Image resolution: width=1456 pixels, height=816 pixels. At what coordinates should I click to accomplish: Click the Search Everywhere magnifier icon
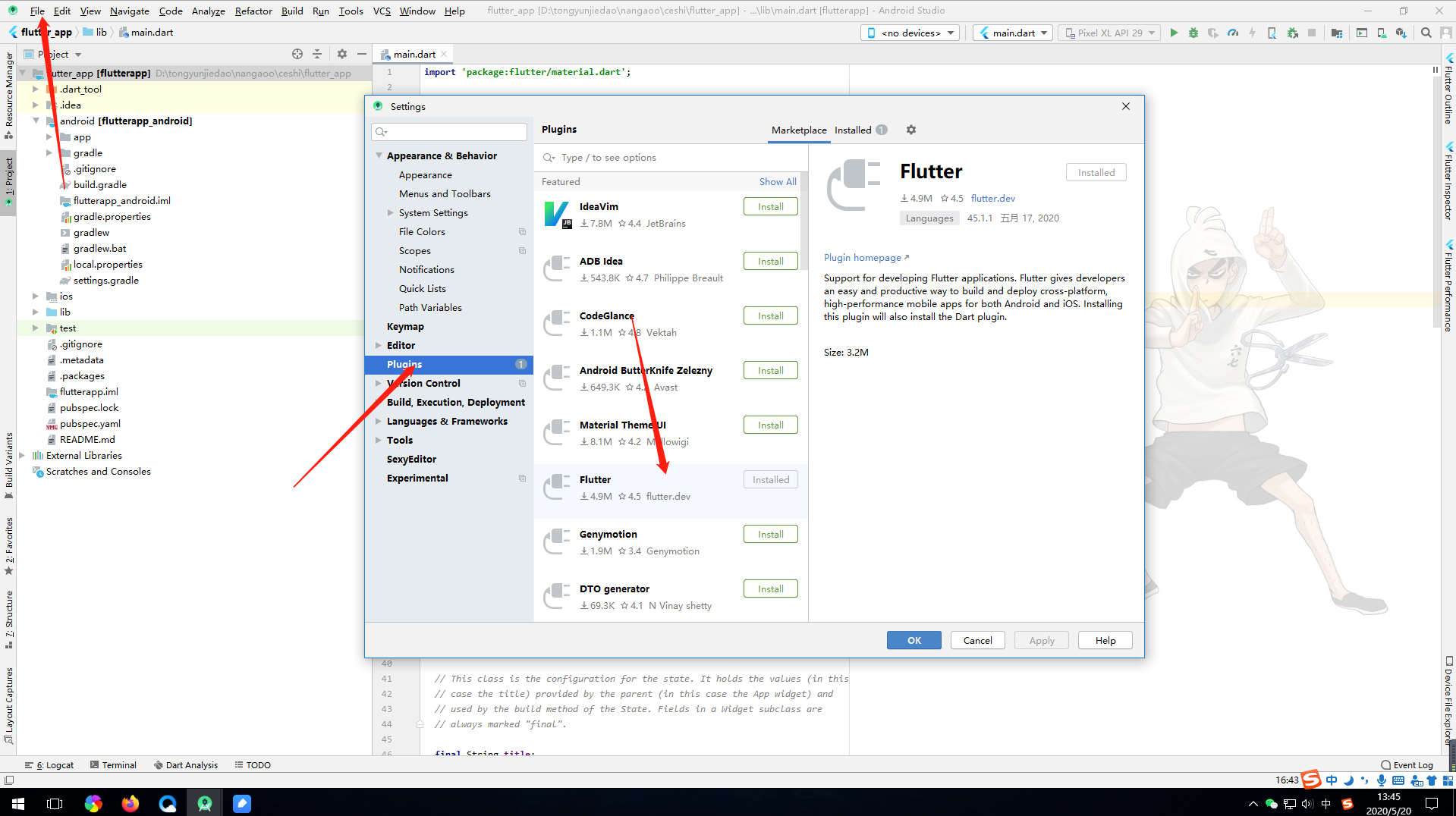[x=1426, y=33]
